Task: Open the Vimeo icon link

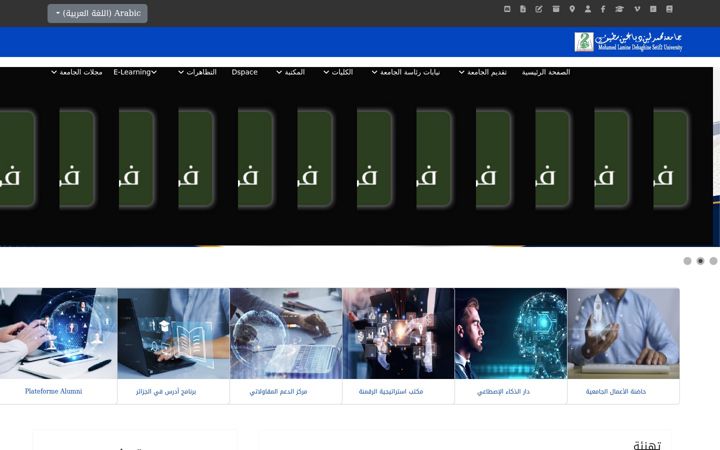Action: pyautogui.click(x=637, y=9)
